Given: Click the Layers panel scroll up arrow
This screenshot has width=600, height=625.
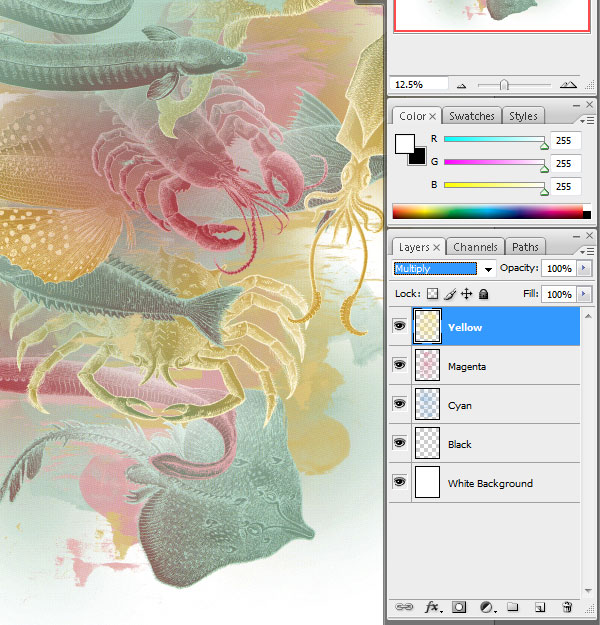Looking at the screenshot, I should (588, 316).
